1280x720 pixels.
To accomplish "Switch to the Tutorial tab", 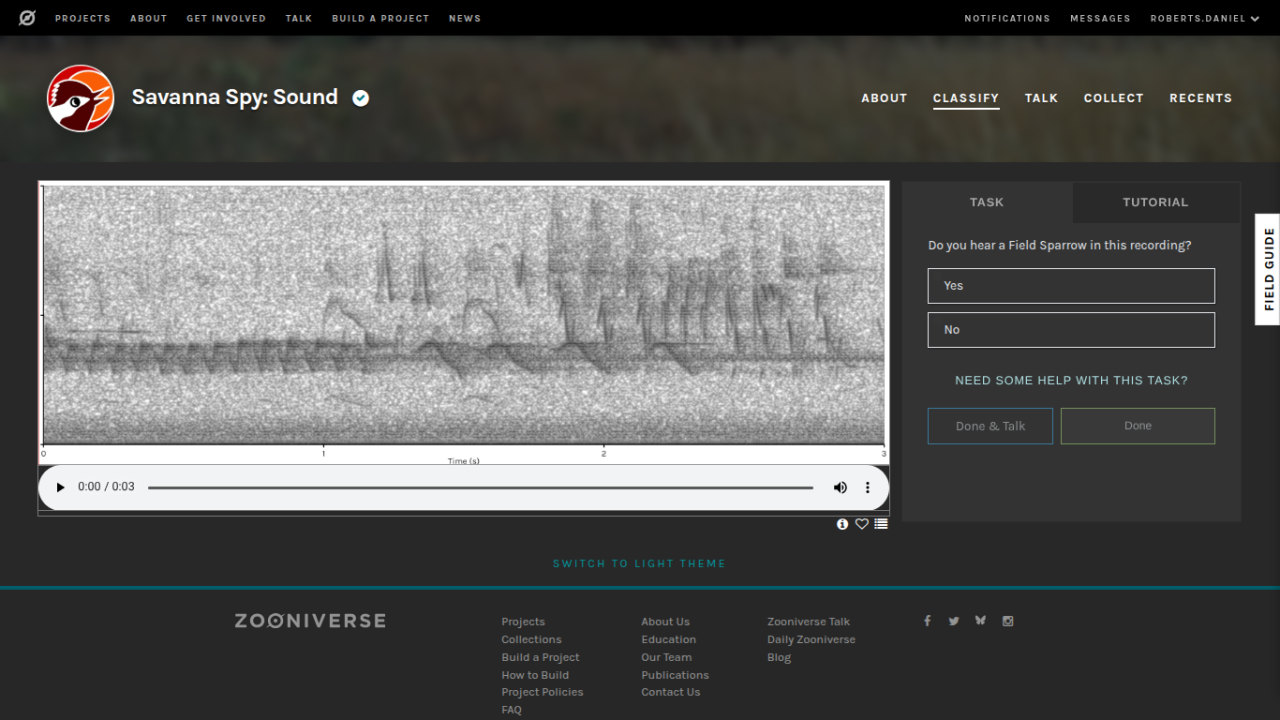I will (x=1155, y=202).
